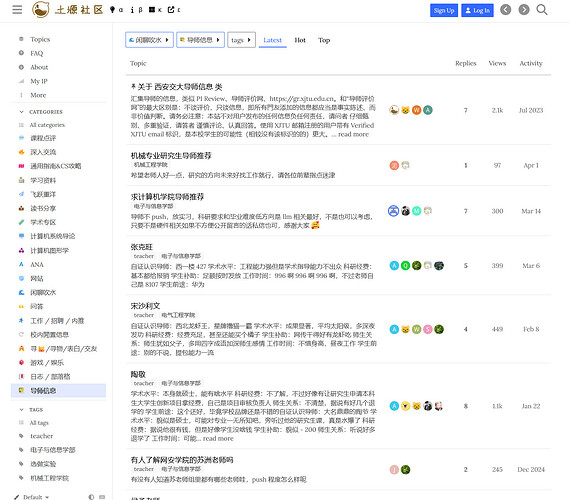Viewport: 570px width, 500px height.
Task: Switch to the Top tab
Action: (324, 40)
